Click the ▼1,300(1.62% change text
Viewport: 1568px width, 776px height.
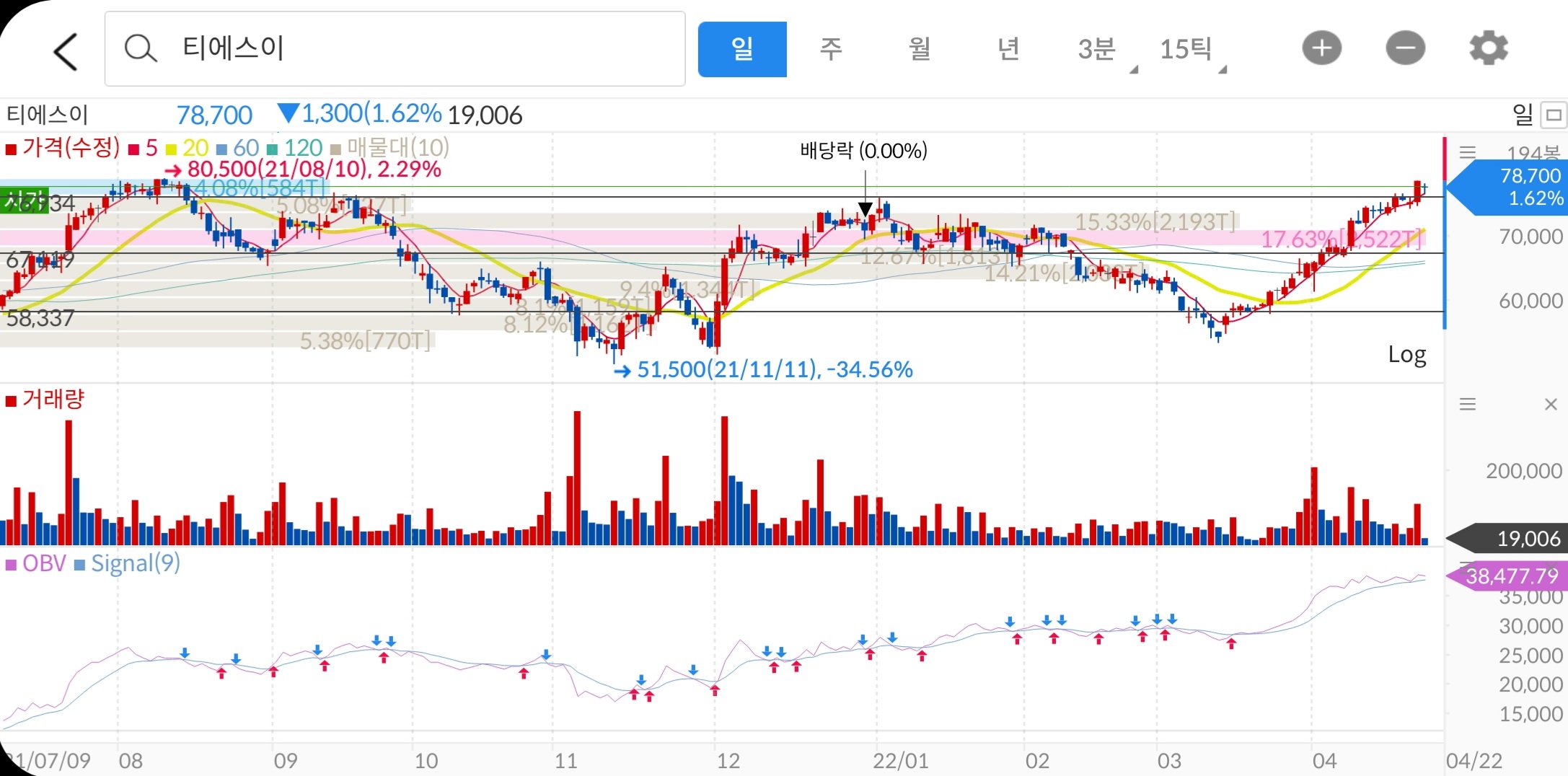tap(359, 114)
